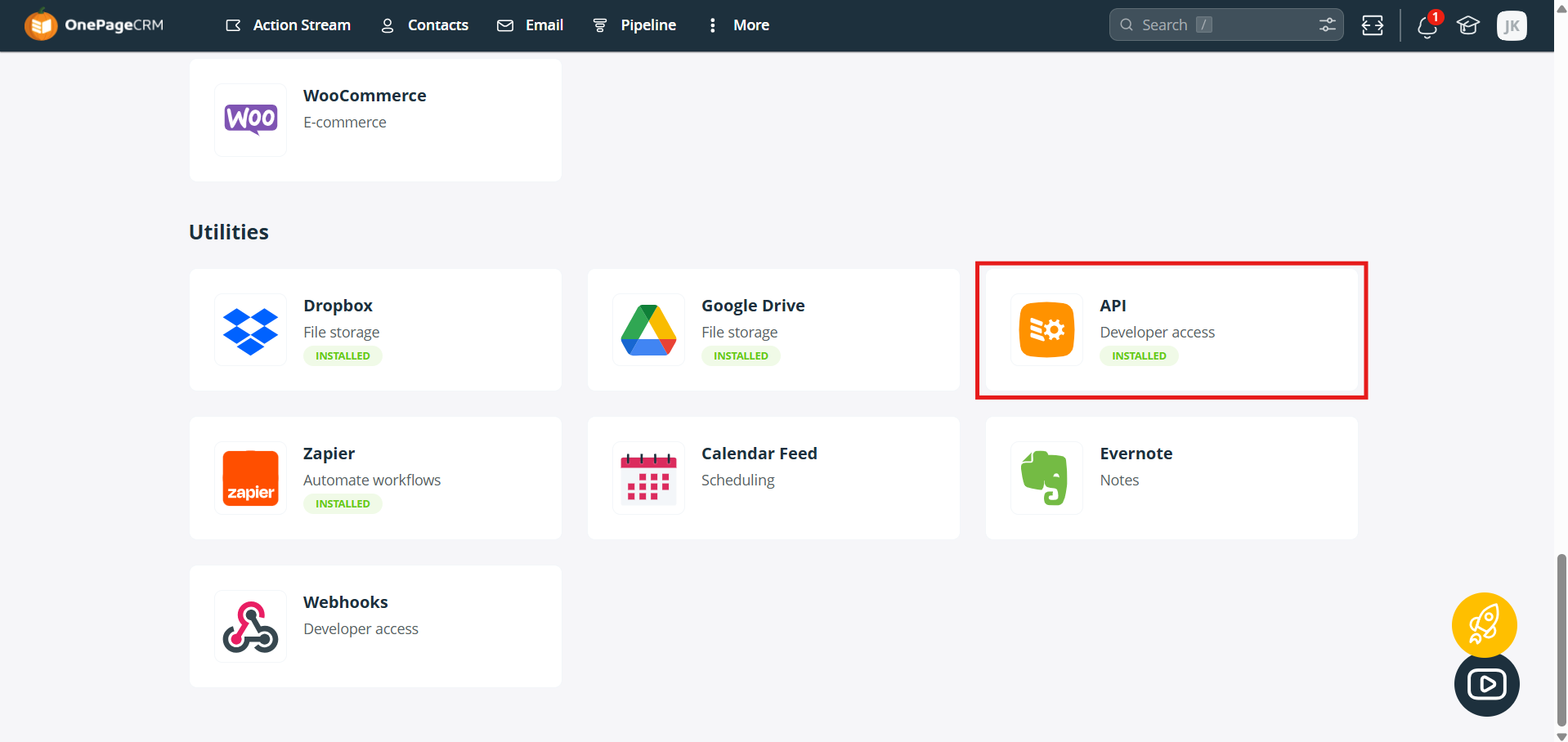Viewport: 1568px width, 742px height.
Task: Open the Pipeline menu
Action: pos(634,25)
